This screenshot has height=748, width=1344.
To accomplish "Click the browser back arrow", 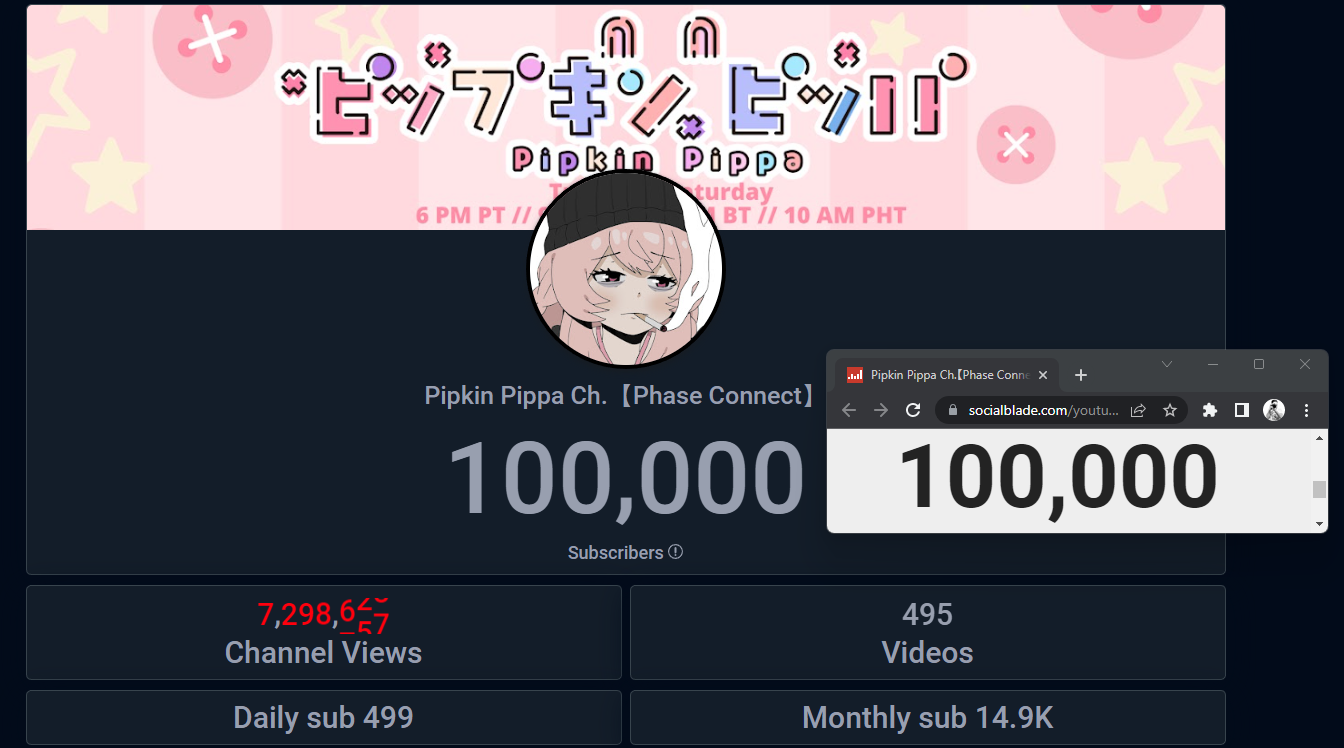I will (849, 410).
